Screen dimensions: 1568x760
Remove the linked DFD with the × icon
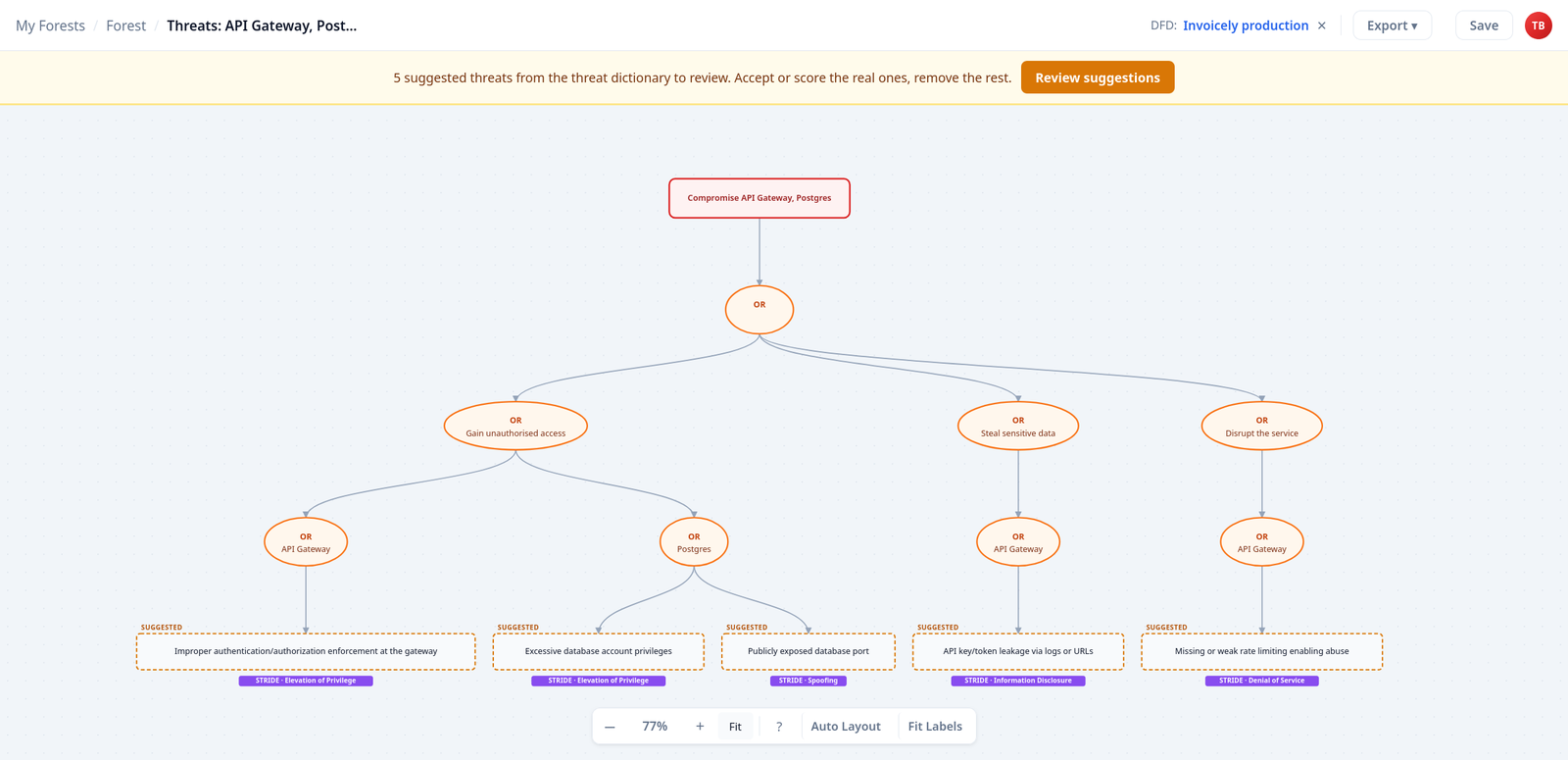point(1322,25)
